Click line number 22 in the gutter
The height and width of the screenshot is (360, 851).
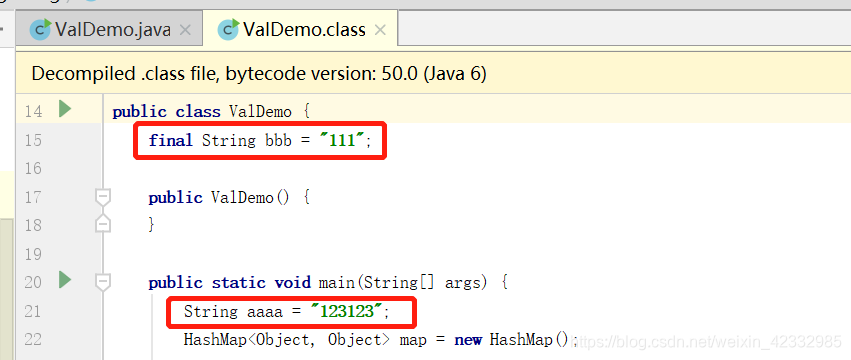pyautogui.click(x=33, y=340)
